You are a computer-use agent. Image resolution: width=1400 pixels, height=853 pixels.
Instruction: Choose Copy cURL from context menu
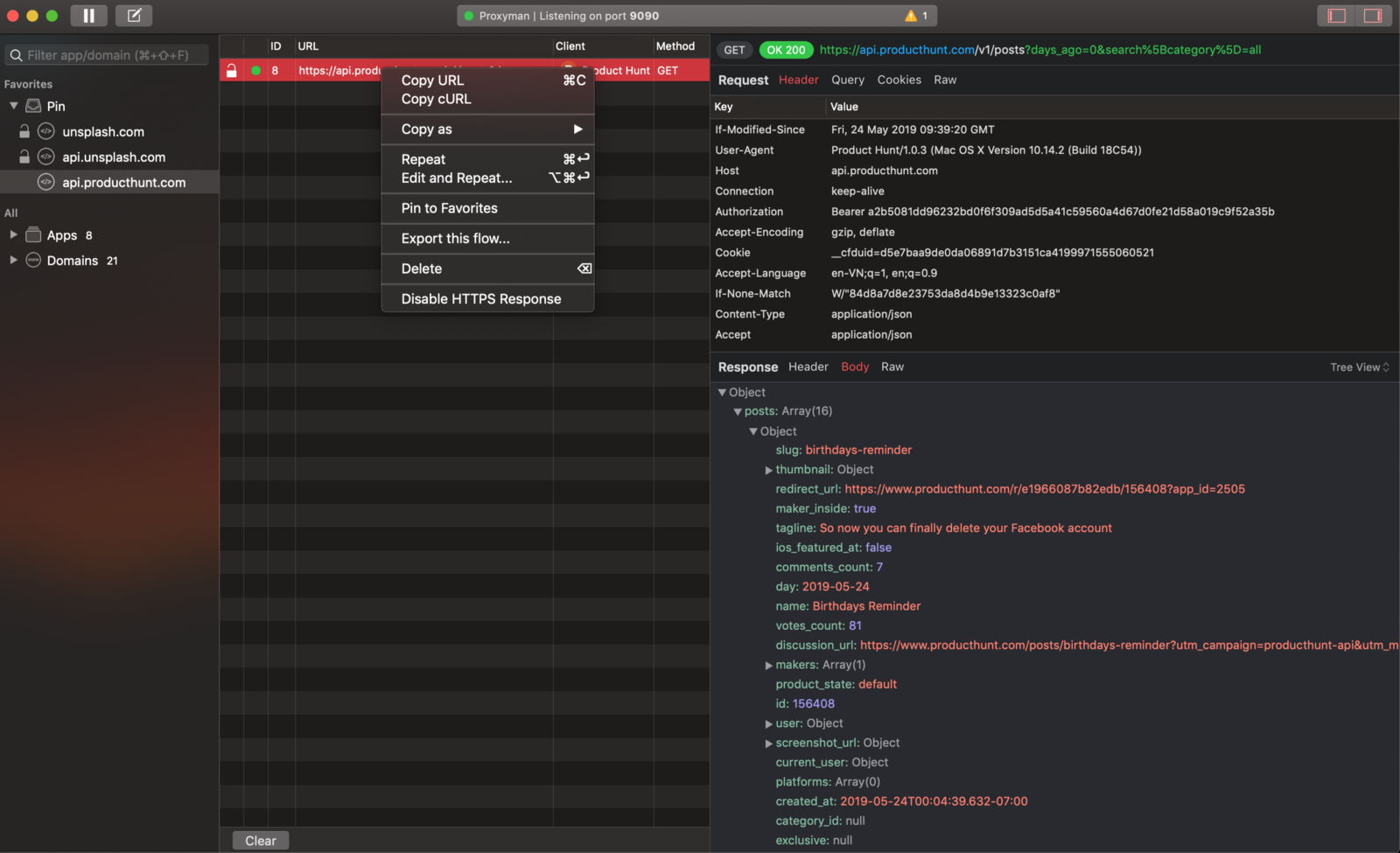coord(436,99)
